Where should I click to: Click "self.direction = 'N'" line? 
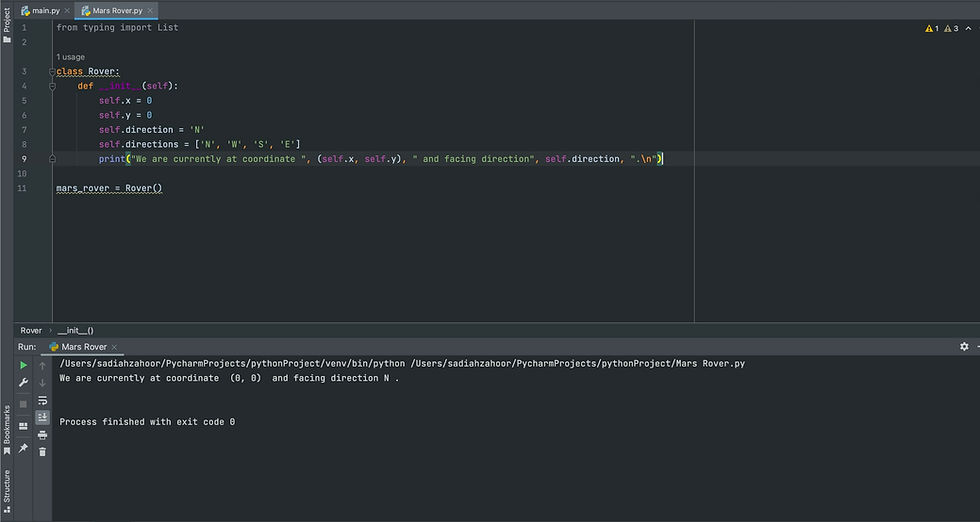[152, 130]
